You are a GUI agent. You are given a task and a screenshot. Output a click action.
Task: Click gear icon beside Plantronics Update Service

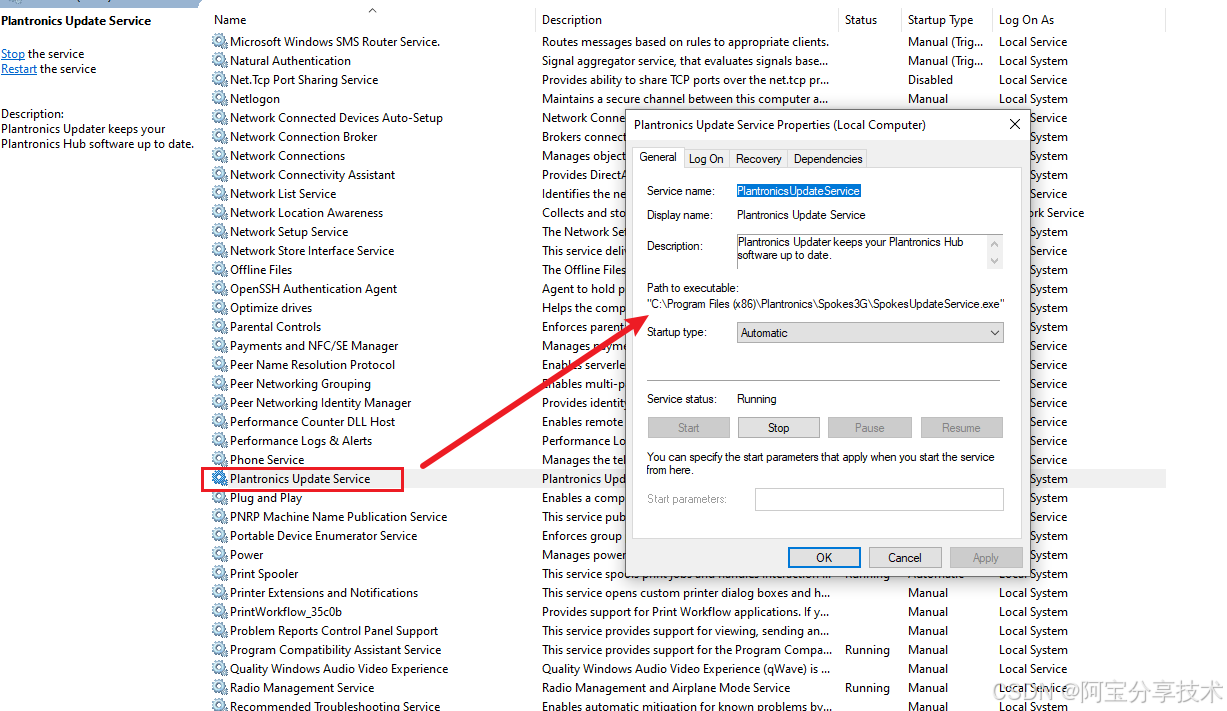220,479
